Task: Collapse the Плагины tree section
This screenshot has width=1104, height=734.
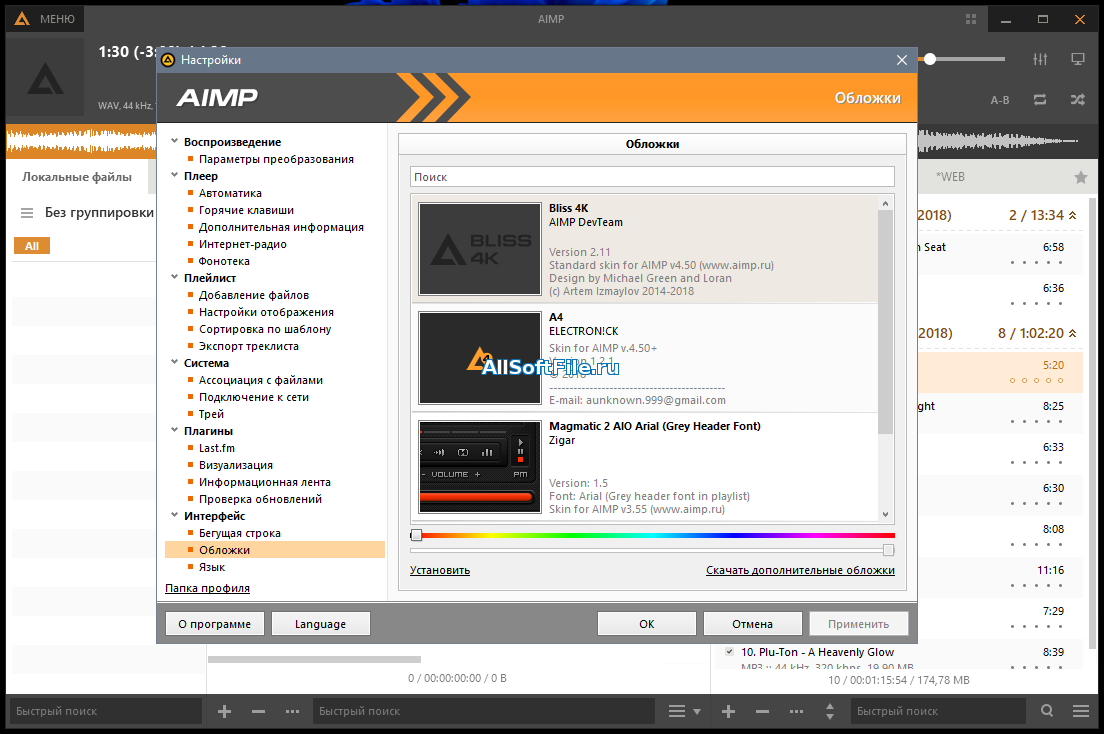Action: [x=175, y=430]
